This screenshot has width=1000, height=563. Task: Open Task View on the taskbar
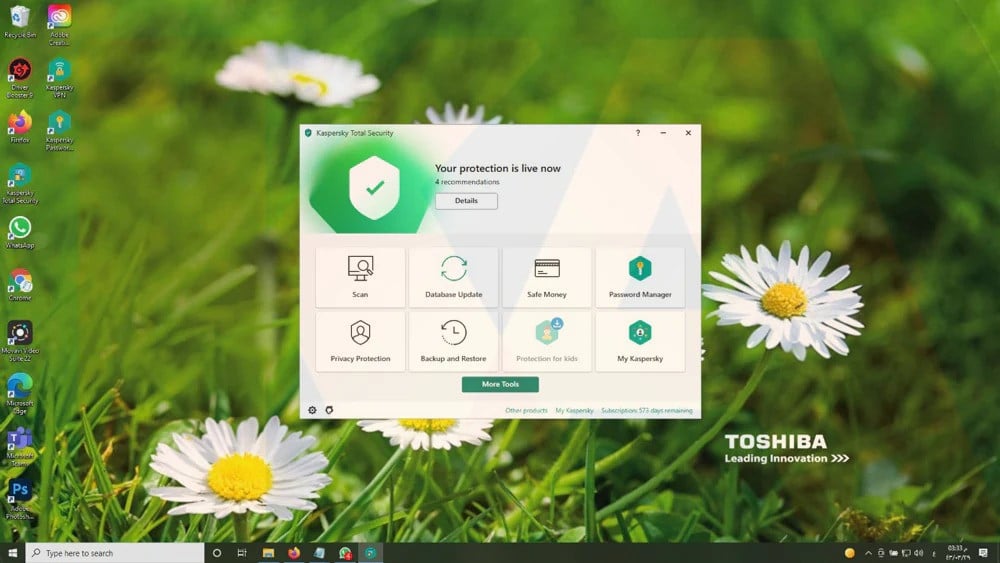point(242,553)
